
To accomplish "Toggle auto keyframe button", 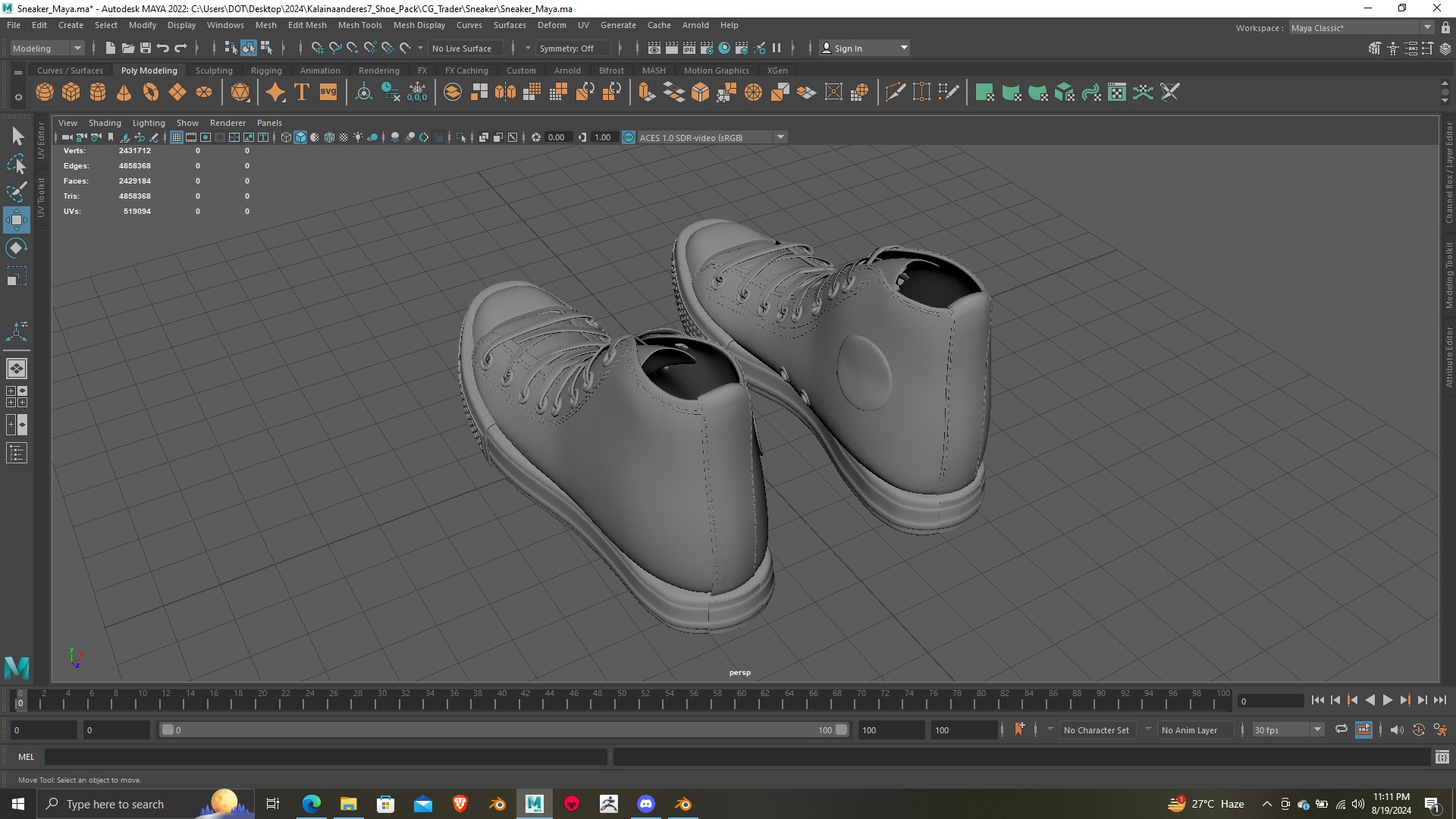I will [1419, 730].
